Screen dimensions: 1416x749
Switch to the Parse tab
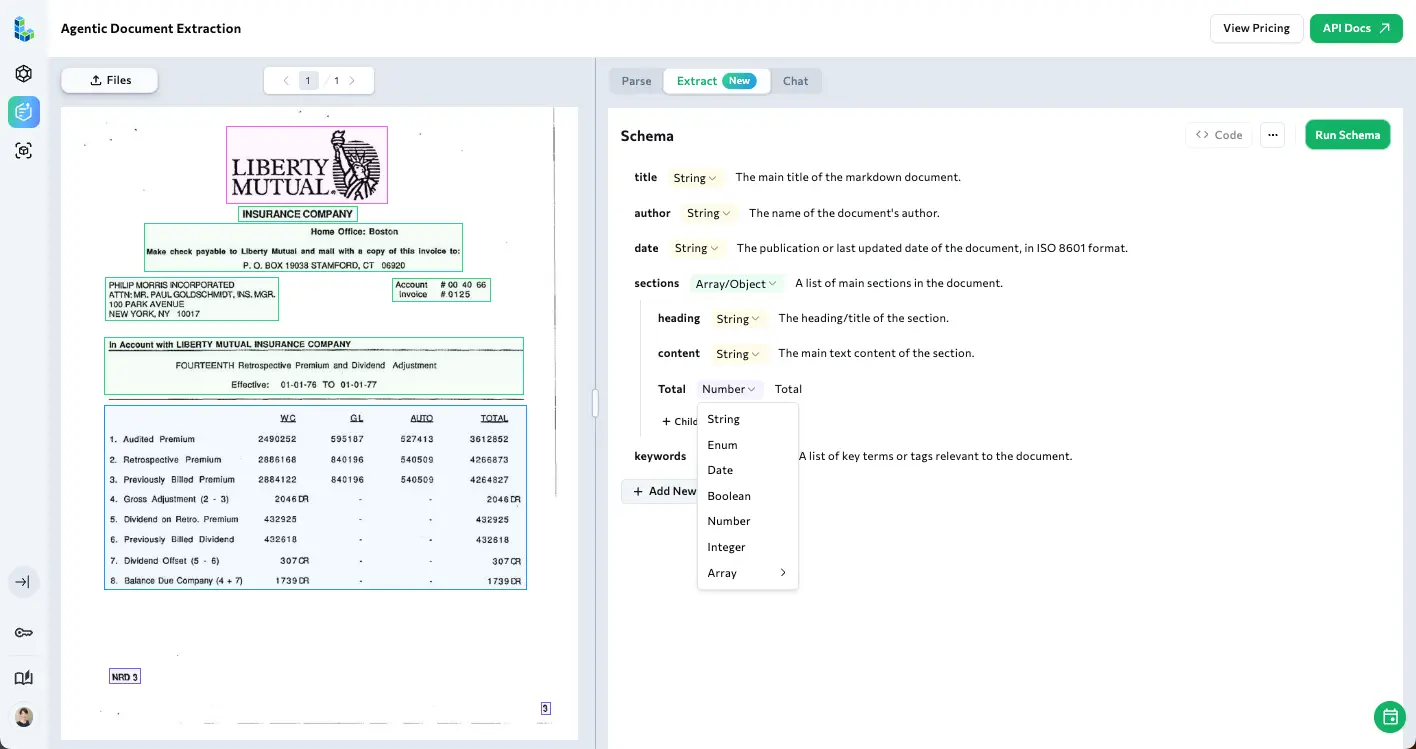click(x=636, y=81)
